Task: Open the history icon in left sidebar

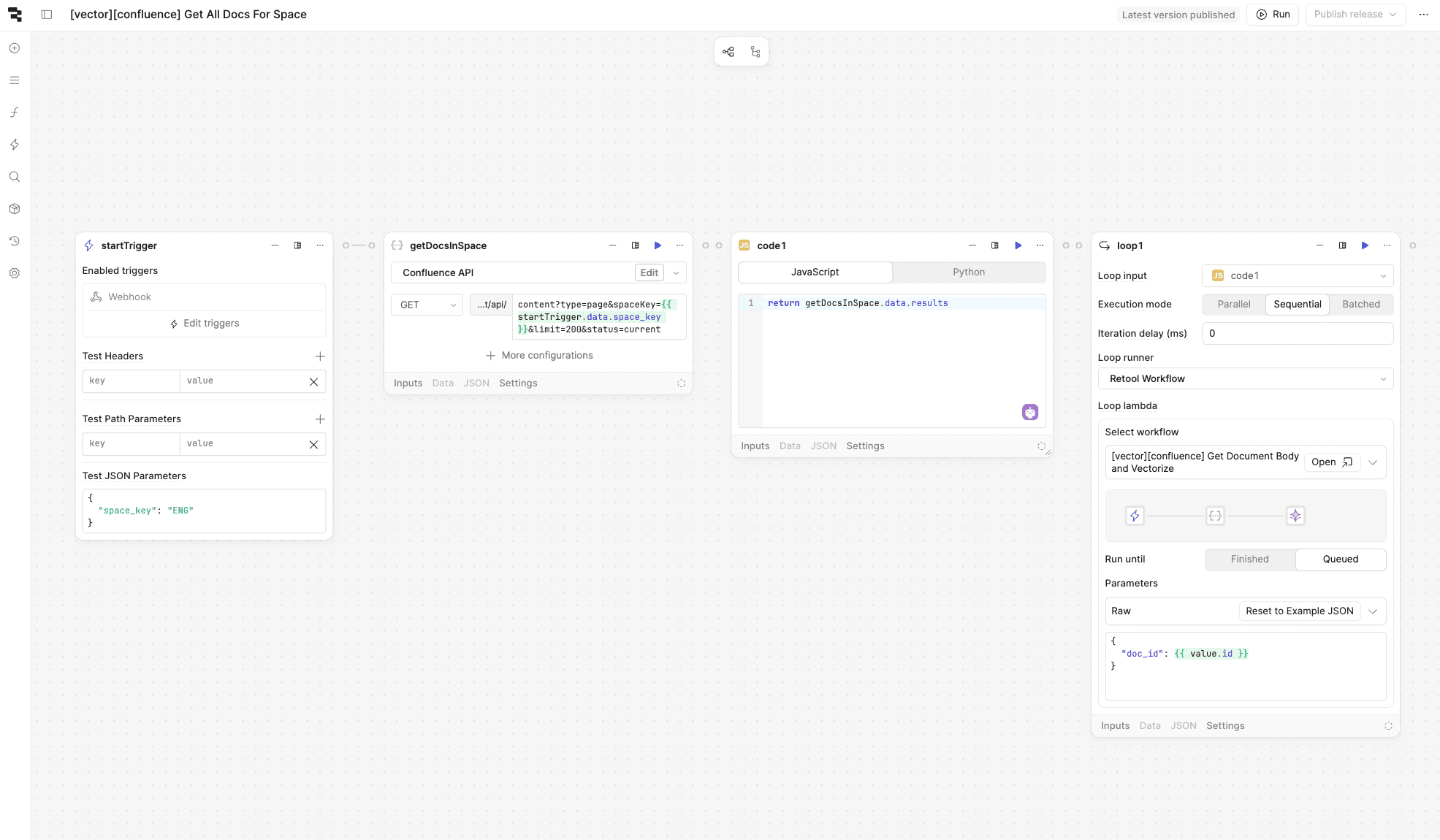Action: (x=15, y=241)
